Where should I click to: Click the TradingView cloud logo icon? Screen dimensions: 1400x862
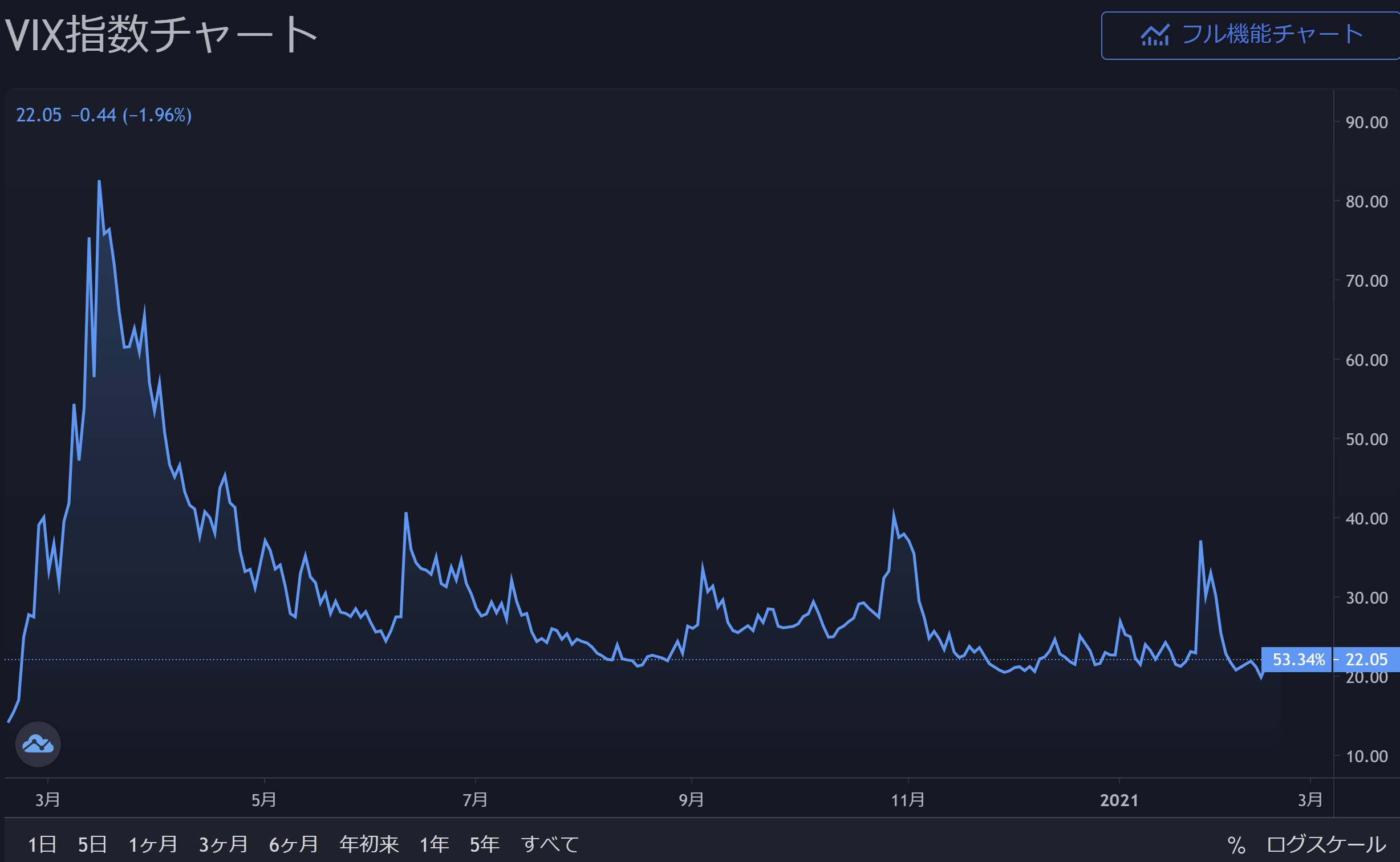click(38, 744)
